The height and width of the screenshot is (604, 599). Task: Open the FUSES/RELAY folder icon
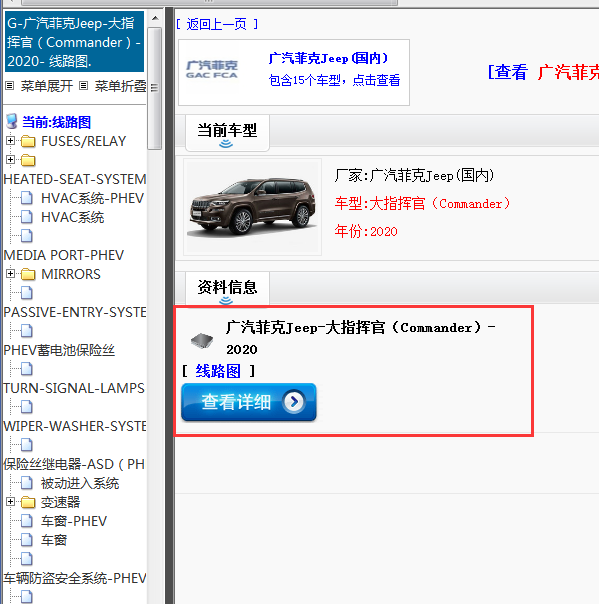pyautogui.click(x=28, y=141)
